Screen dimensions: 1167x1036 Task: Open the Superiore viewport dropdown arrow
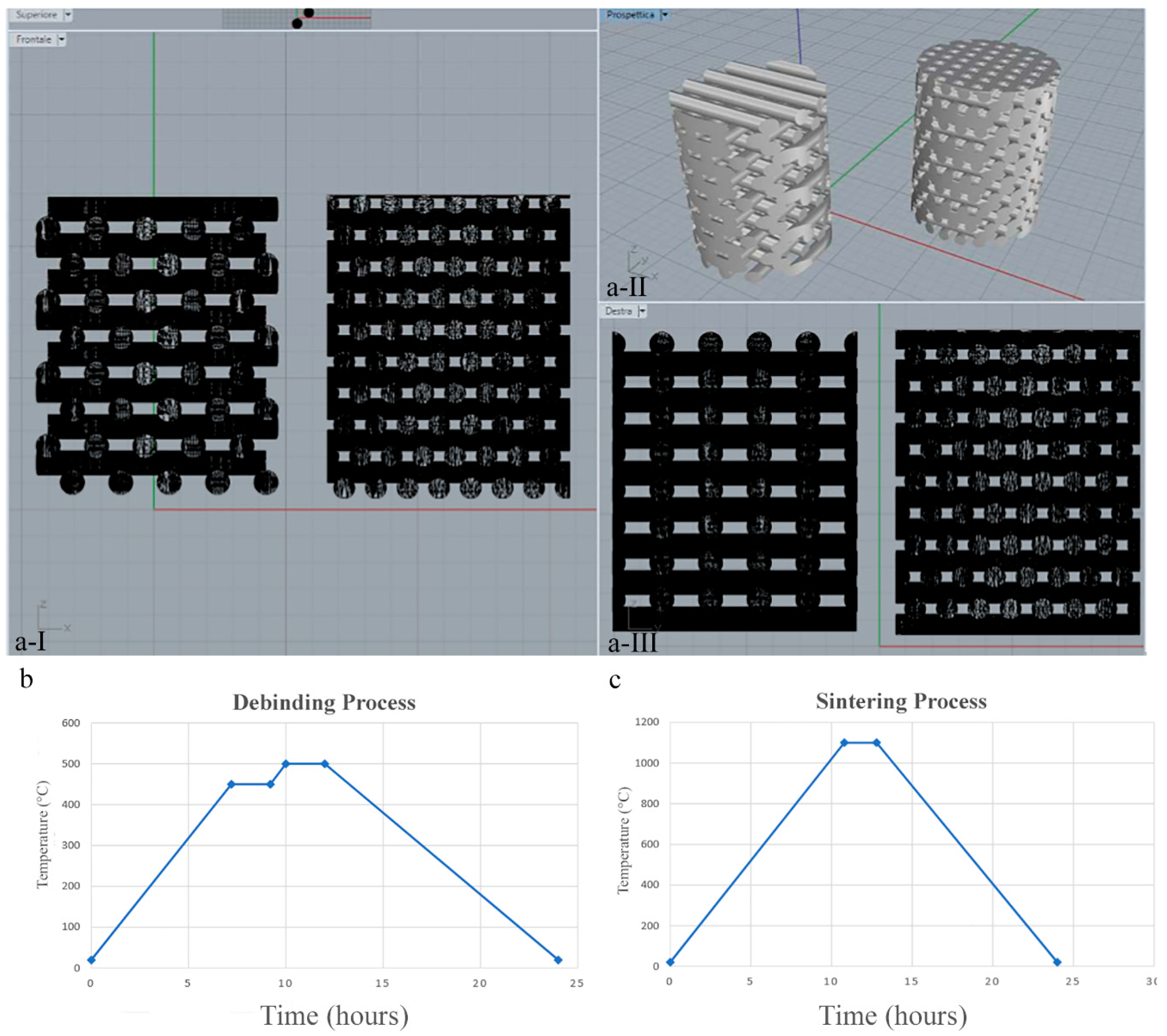pos(68,15)
